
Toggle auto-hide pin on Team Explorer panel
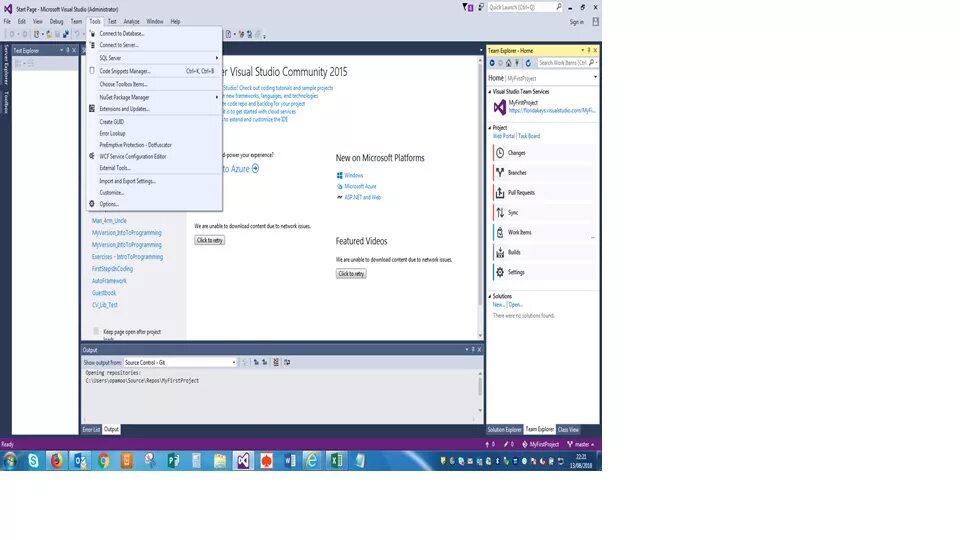point(589,50)
